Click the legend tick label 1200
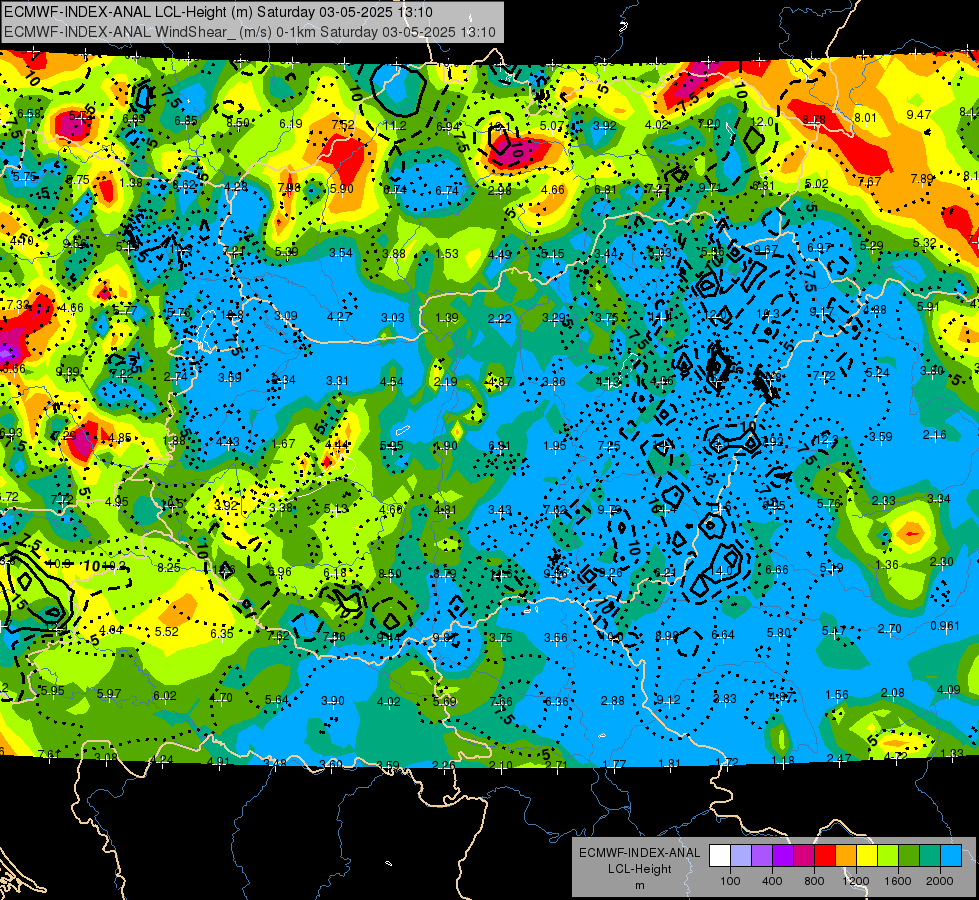Image resolution: width=979 pixels, height=900 pixels. tap(856, 881)
